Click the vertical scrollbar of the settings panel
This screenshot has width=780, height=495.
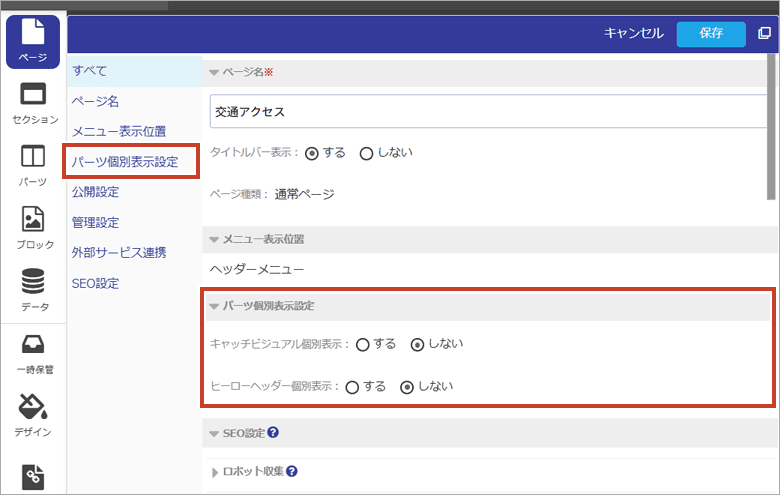(x=771, y=127)
